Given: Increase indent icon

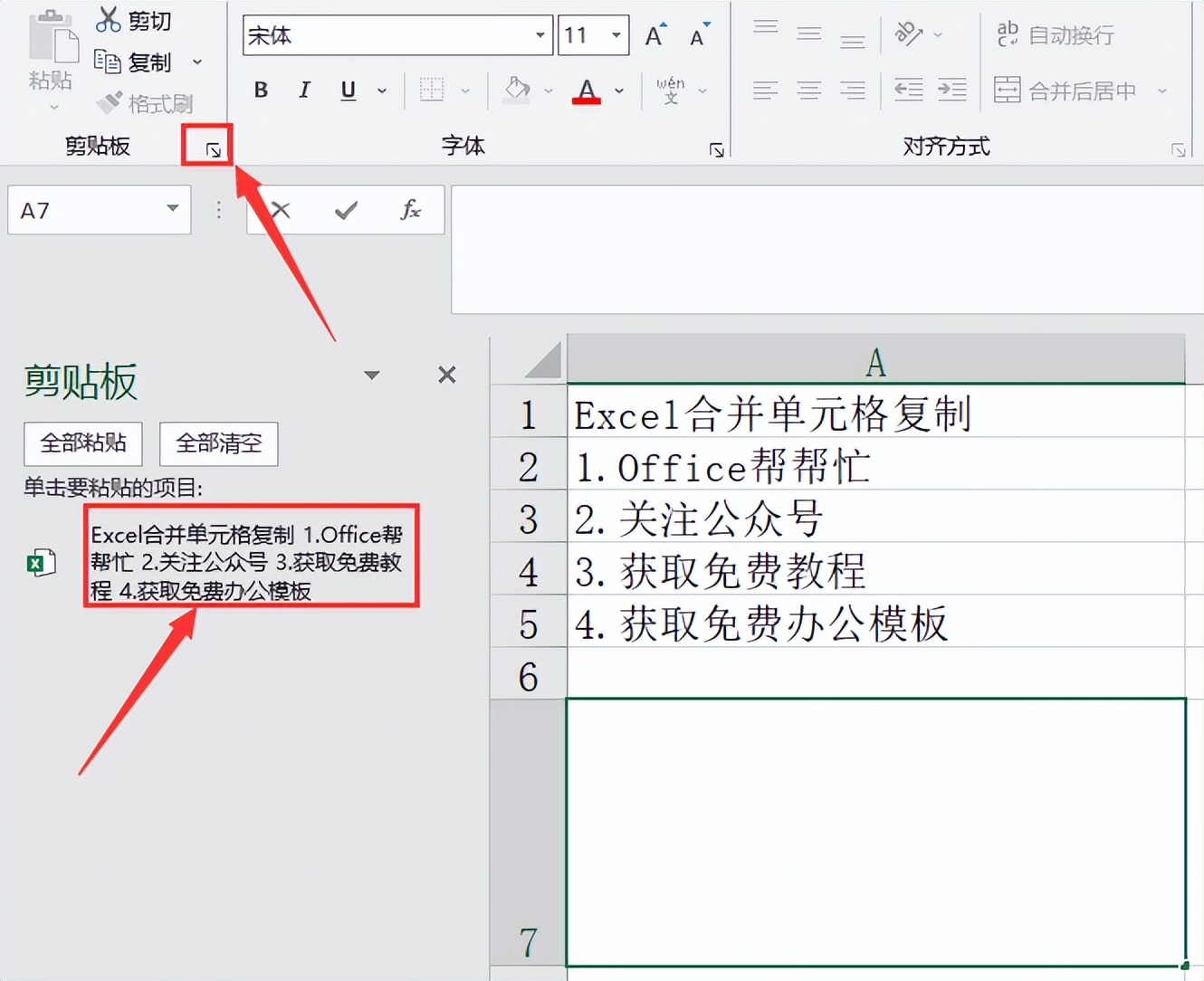Looking at the screenshot, I should 951,90.
